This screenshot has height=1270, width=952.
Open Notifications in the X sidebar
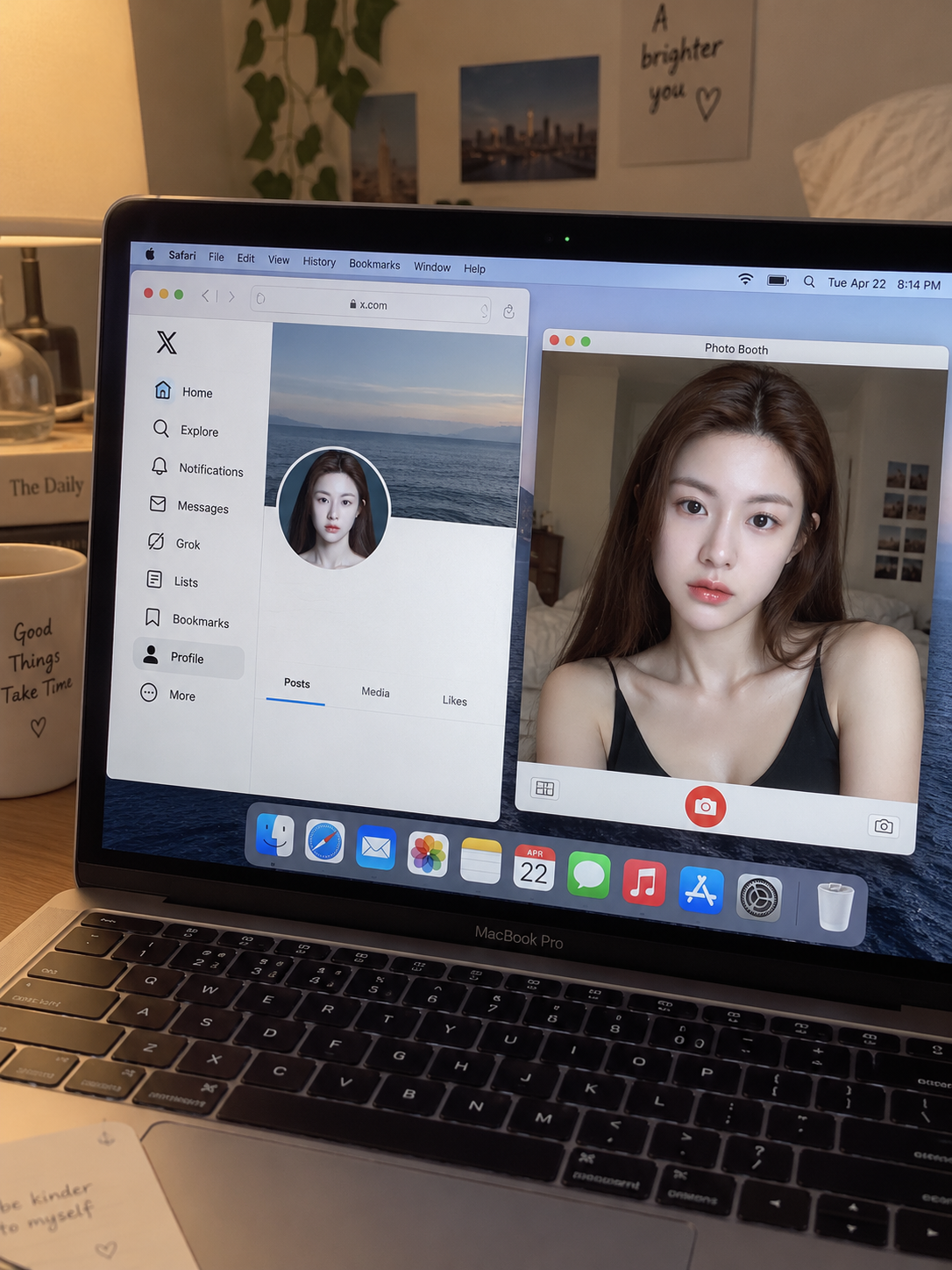click(197, 468)
